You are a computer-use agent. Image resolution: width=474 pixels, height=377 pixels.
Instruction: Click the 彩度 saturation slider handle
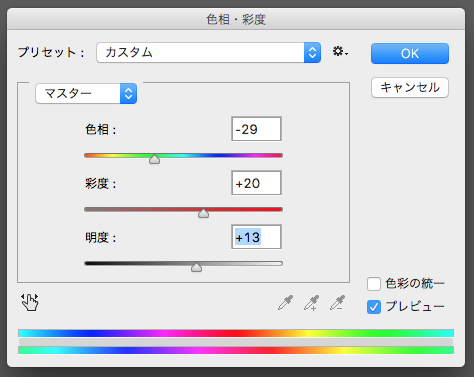coord(203,213)
